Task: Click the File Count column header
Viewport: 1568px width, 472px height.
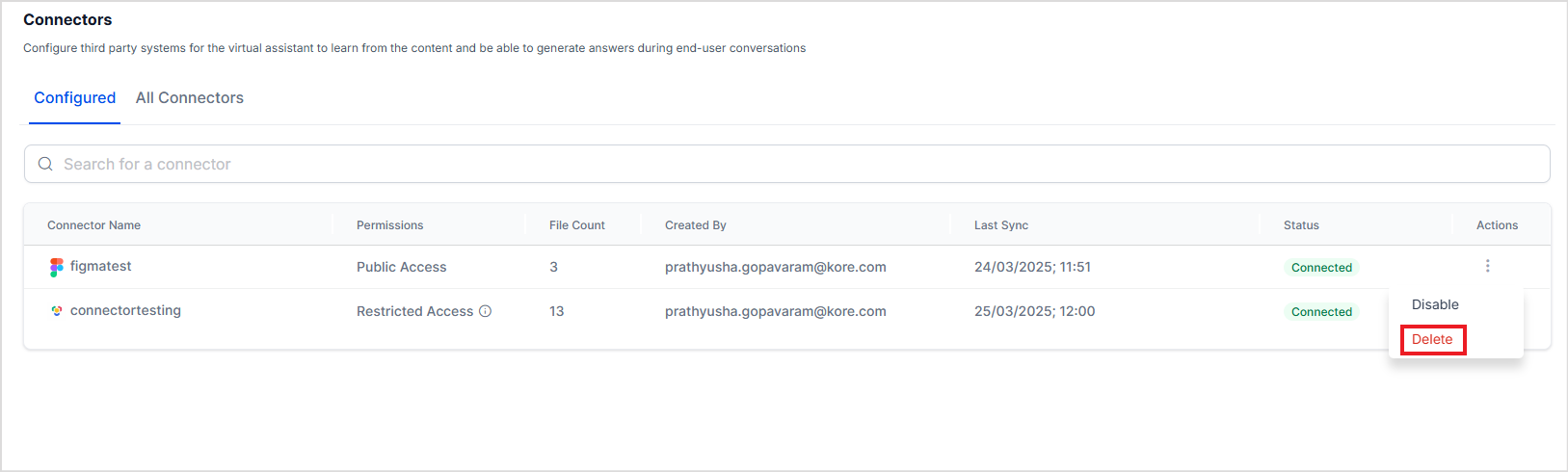Action: [577, 225]
